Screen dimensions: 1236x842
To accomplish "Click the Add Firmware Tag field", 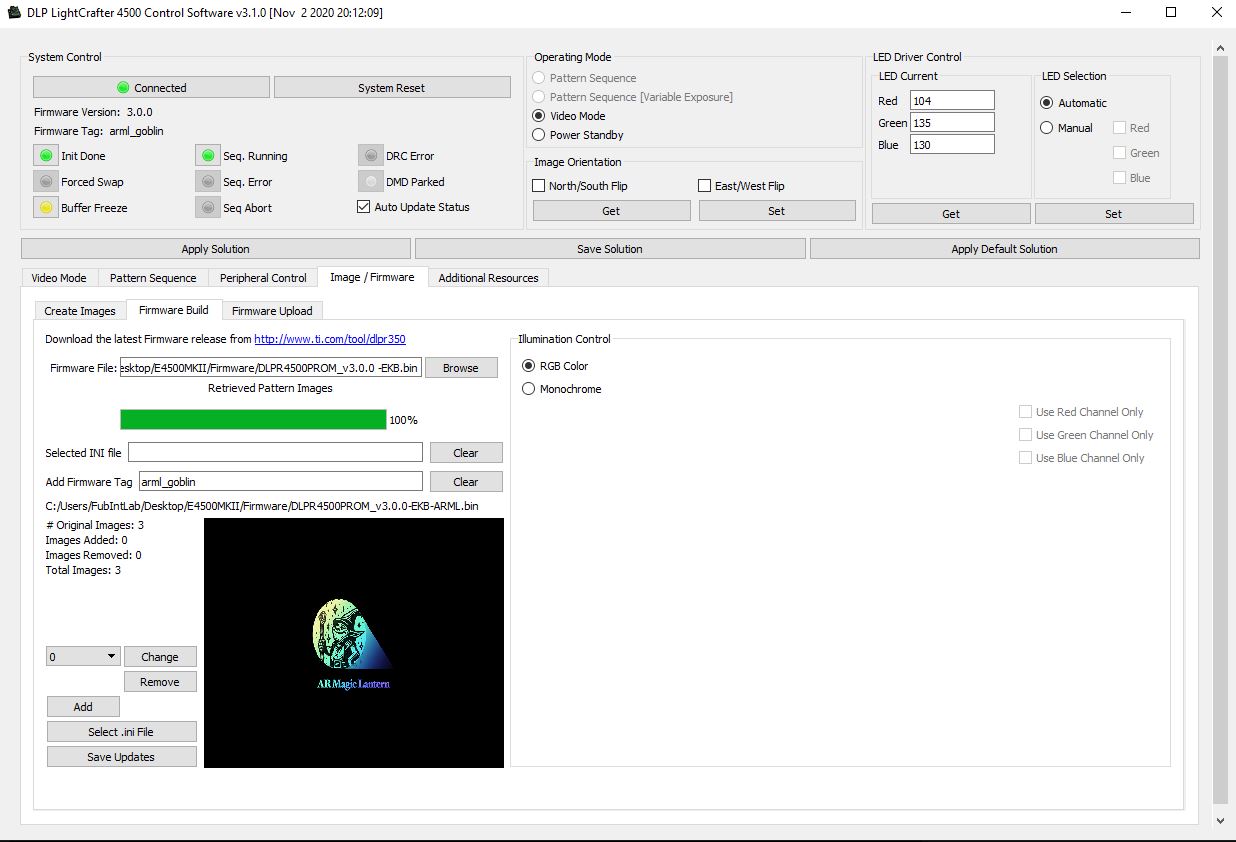I will (280, 482).
